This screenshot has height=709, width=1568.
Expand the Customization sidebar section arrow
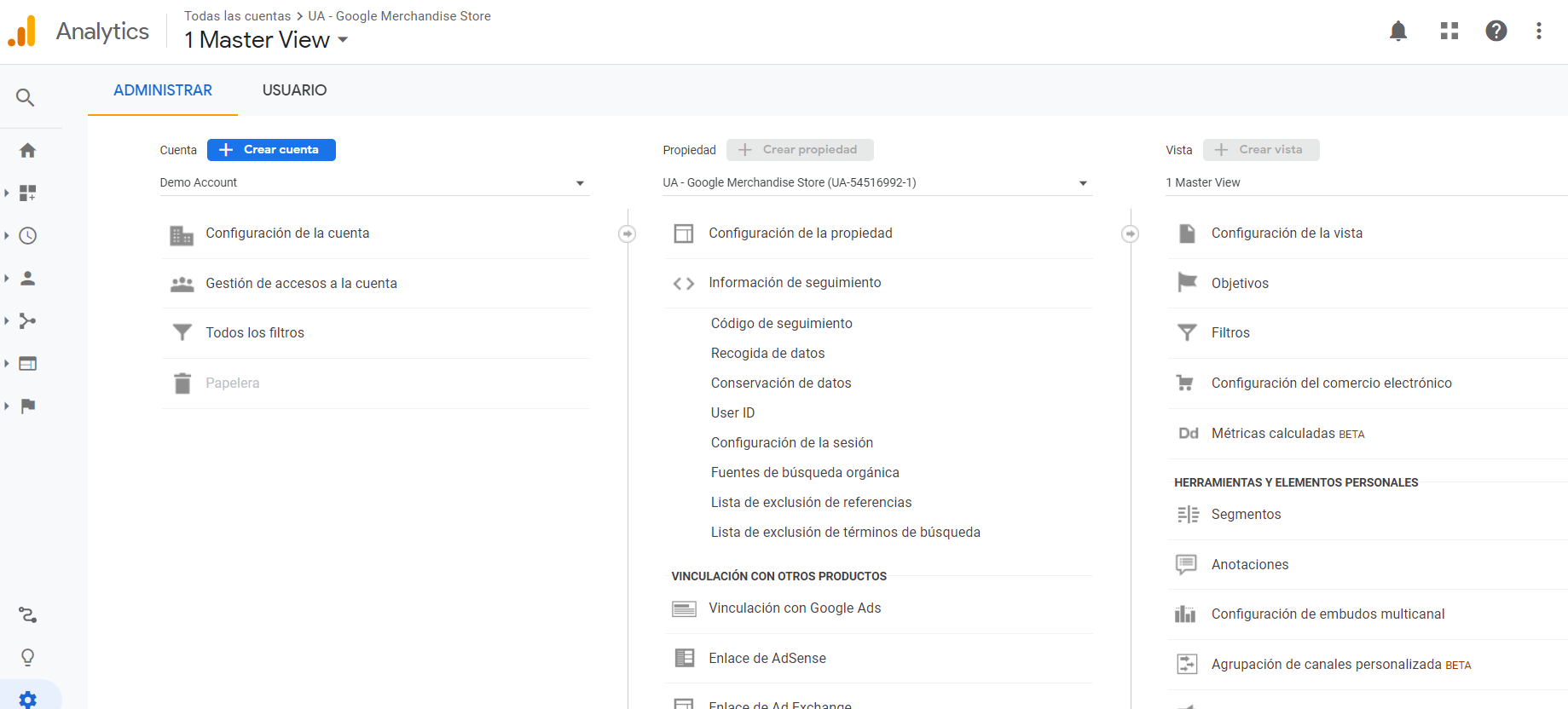[7, 193]
